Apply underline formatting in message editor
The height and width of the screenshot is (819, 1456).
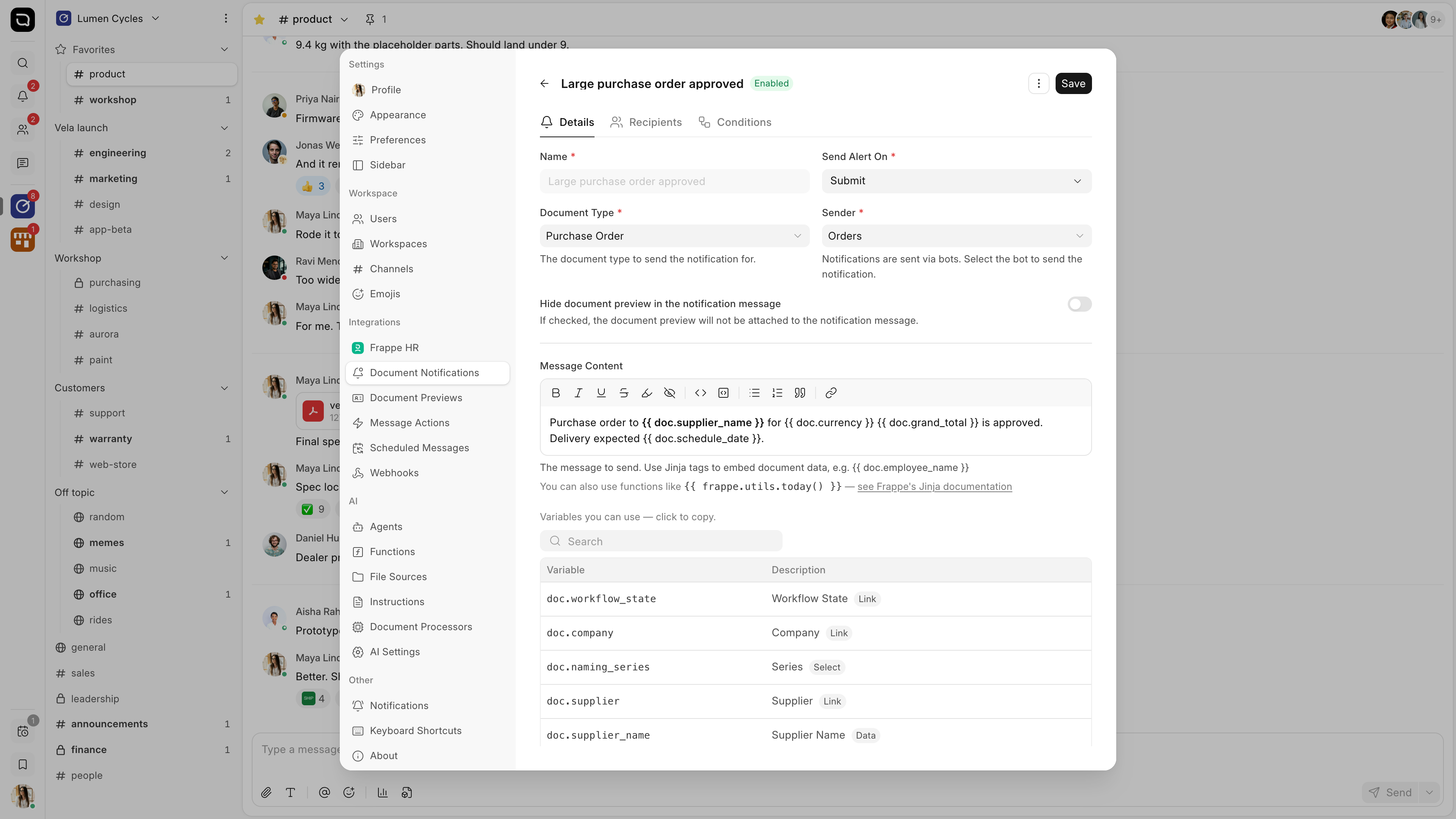coord(601,393)
